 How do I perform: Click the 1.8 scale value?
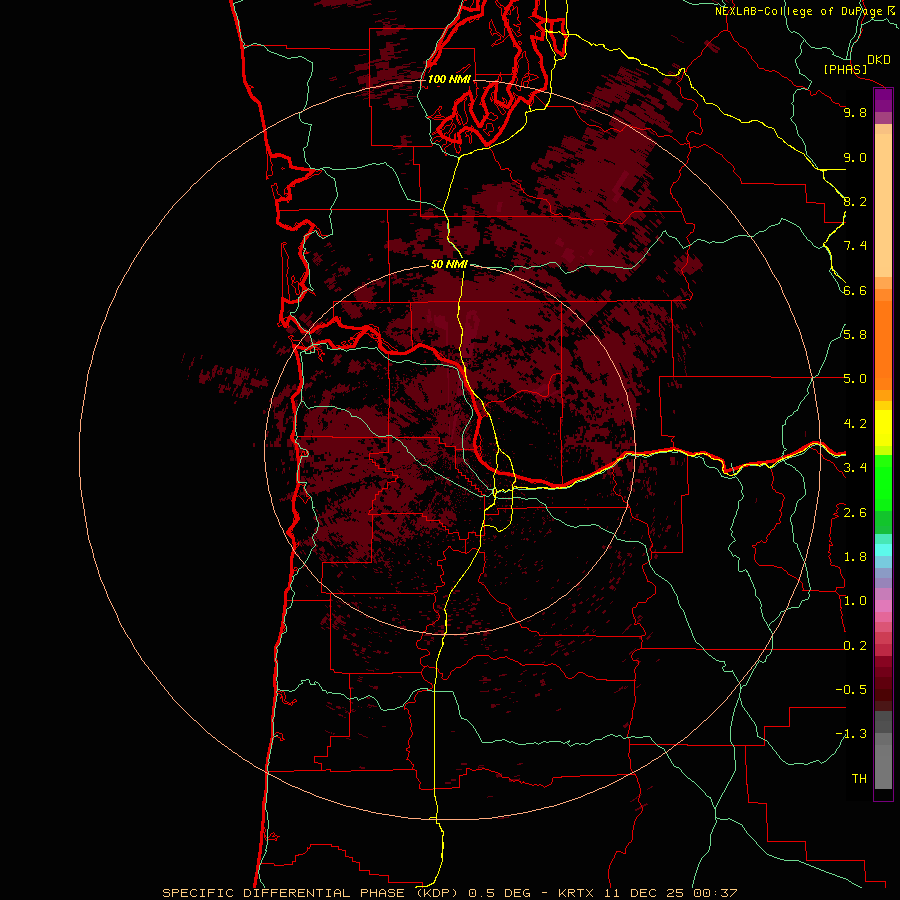[855, 557]
